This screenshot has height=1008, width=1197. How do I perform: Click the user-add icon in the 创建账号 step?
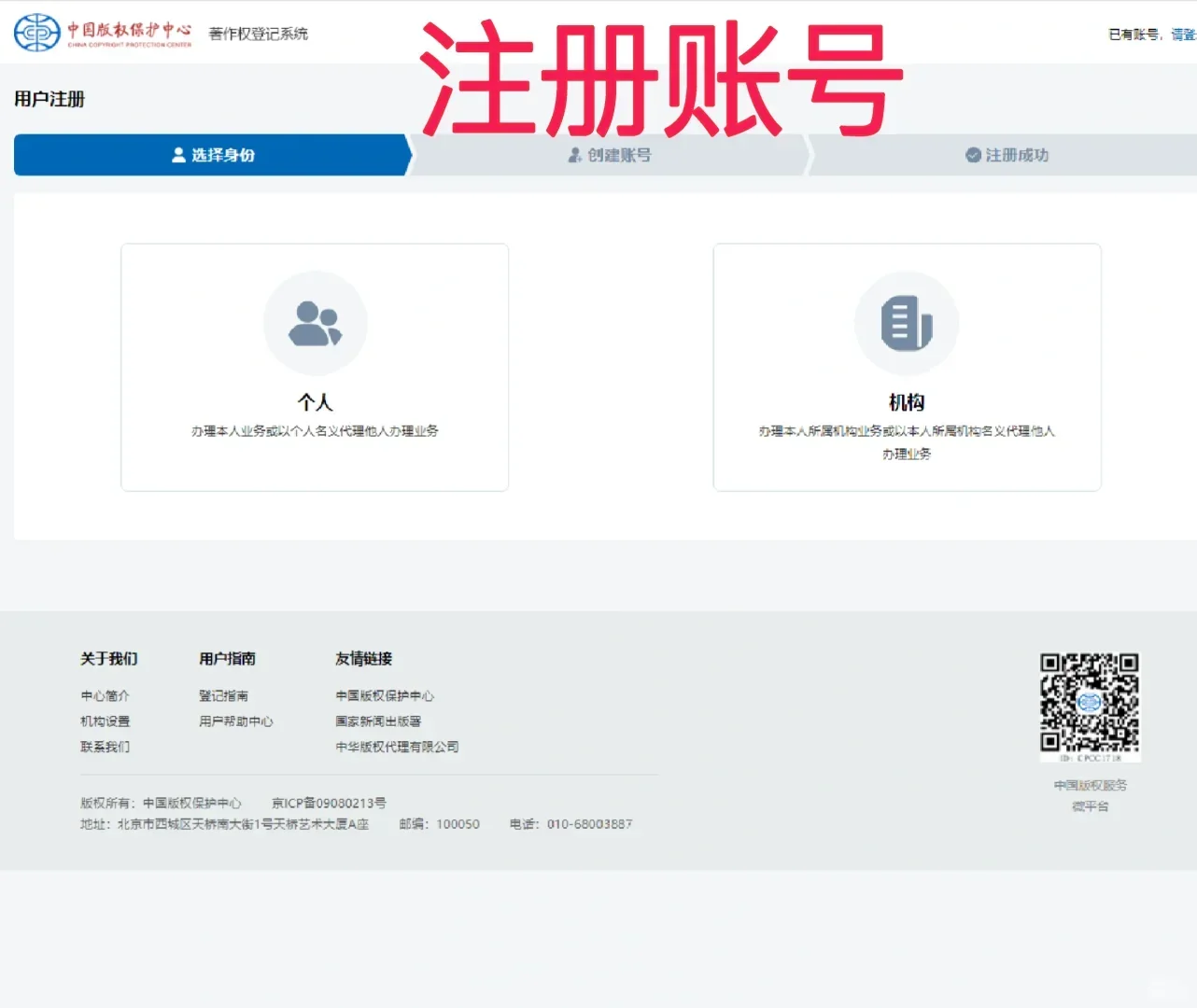point(573,155)
